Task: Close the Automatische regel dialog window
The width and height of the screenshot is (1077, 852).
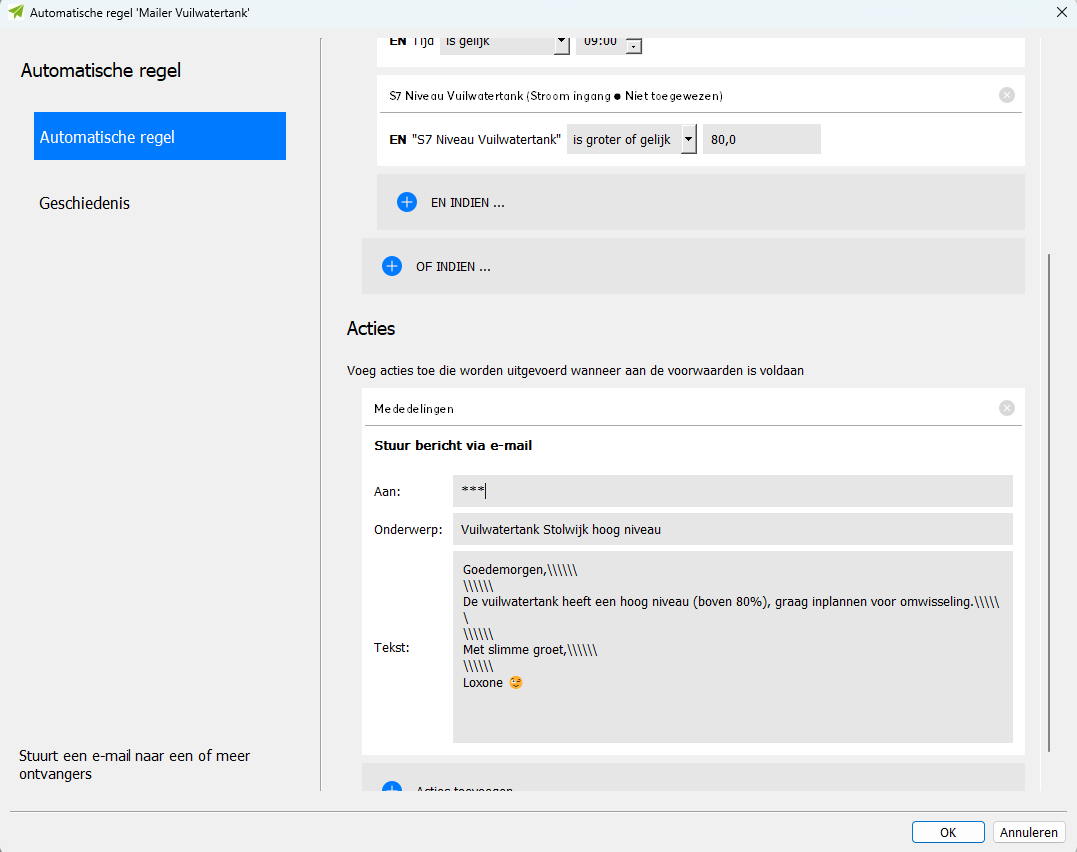Action: [x=1061, y=12]
